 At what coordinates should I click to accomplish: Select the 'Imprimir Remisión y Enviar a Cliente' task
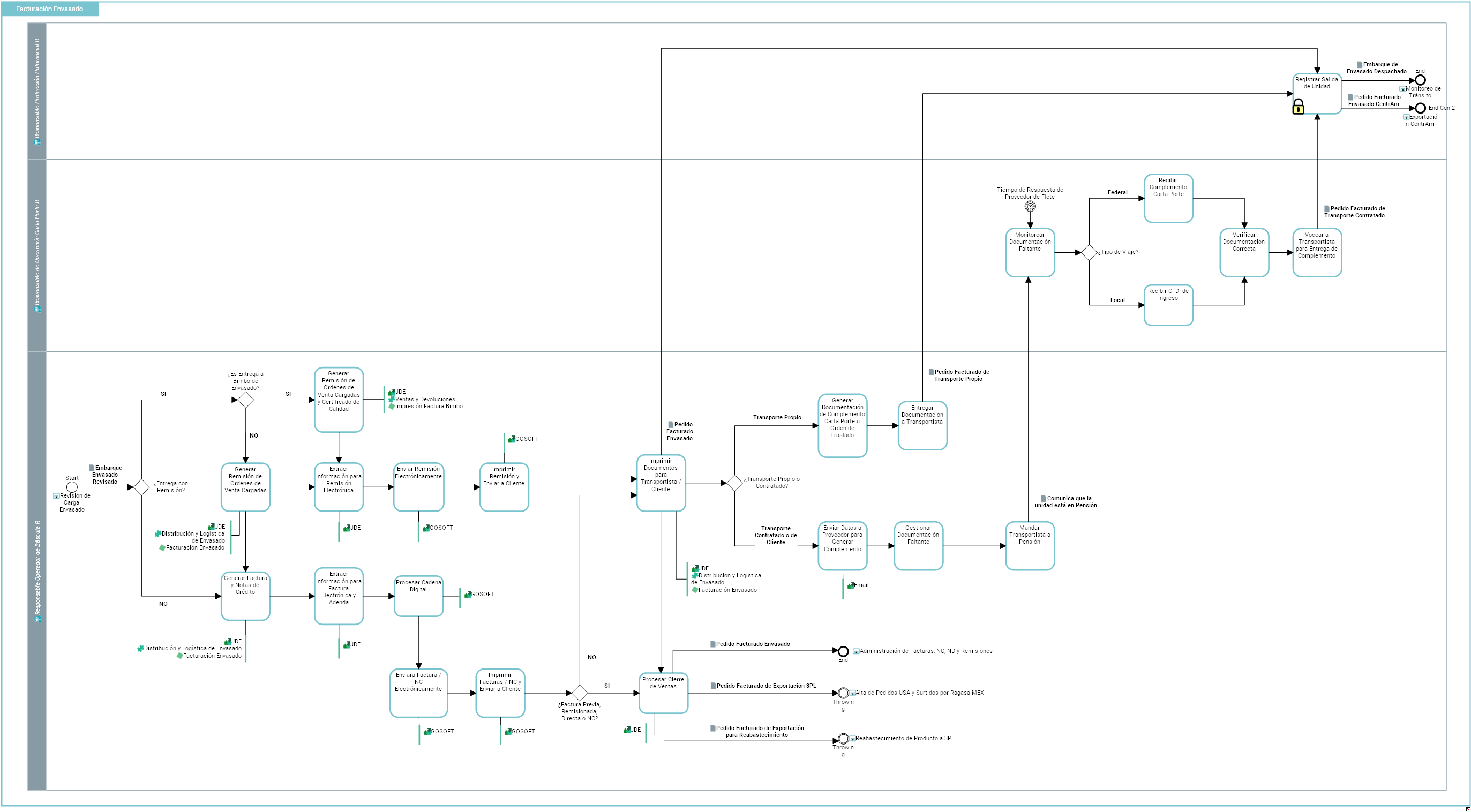[x=504, y=487]
